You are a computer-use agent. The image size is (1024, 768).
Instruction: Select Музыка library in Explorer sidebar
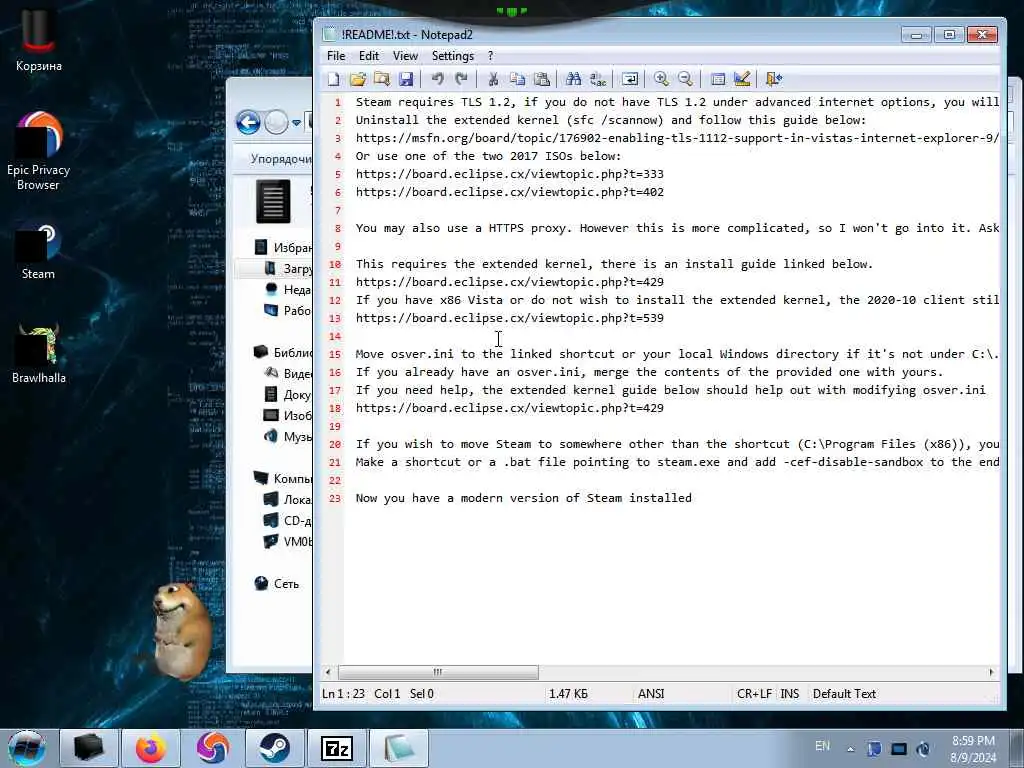coord(287,436)
